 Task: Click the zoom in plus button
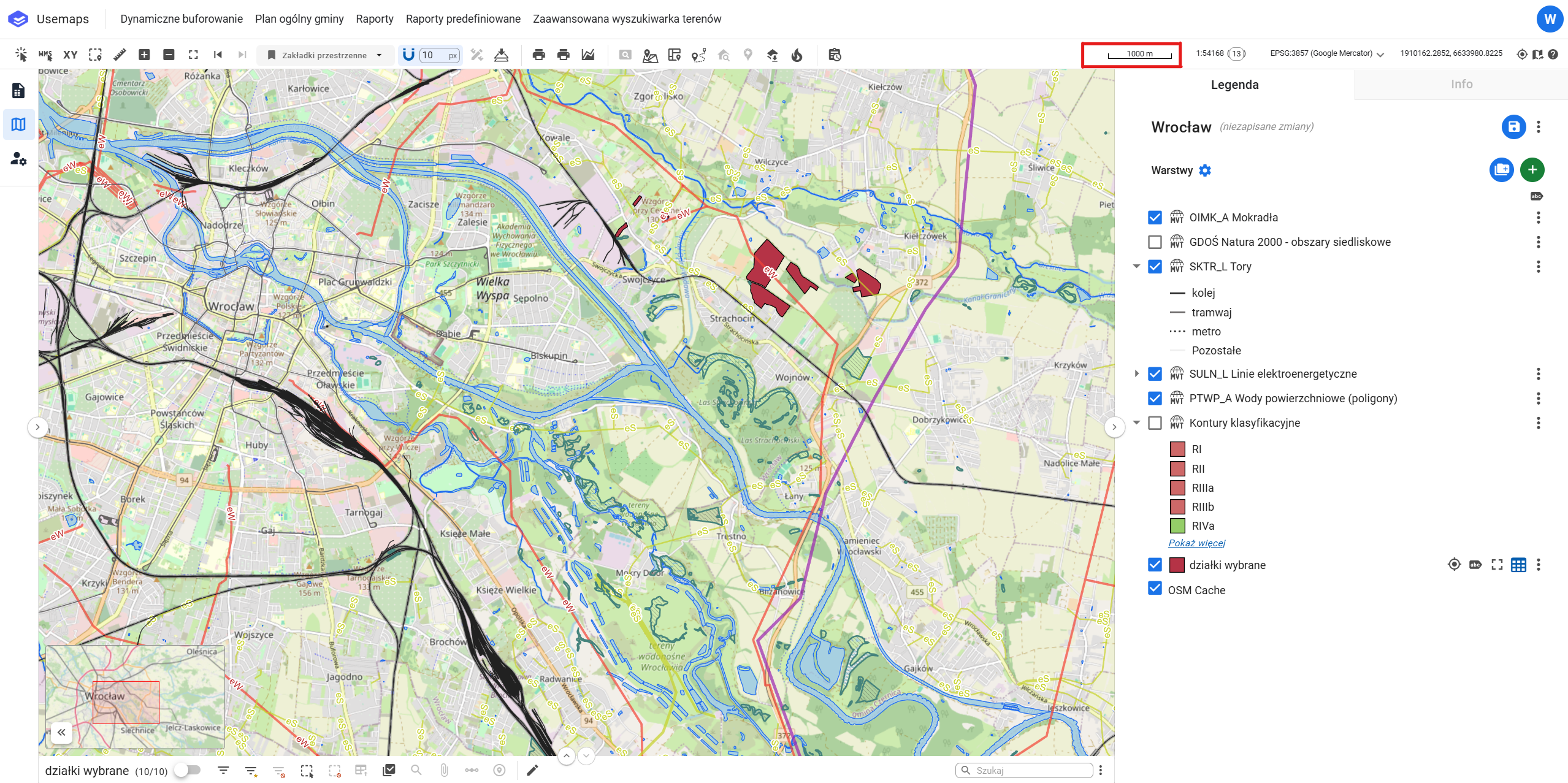click(x=144, y=55)
